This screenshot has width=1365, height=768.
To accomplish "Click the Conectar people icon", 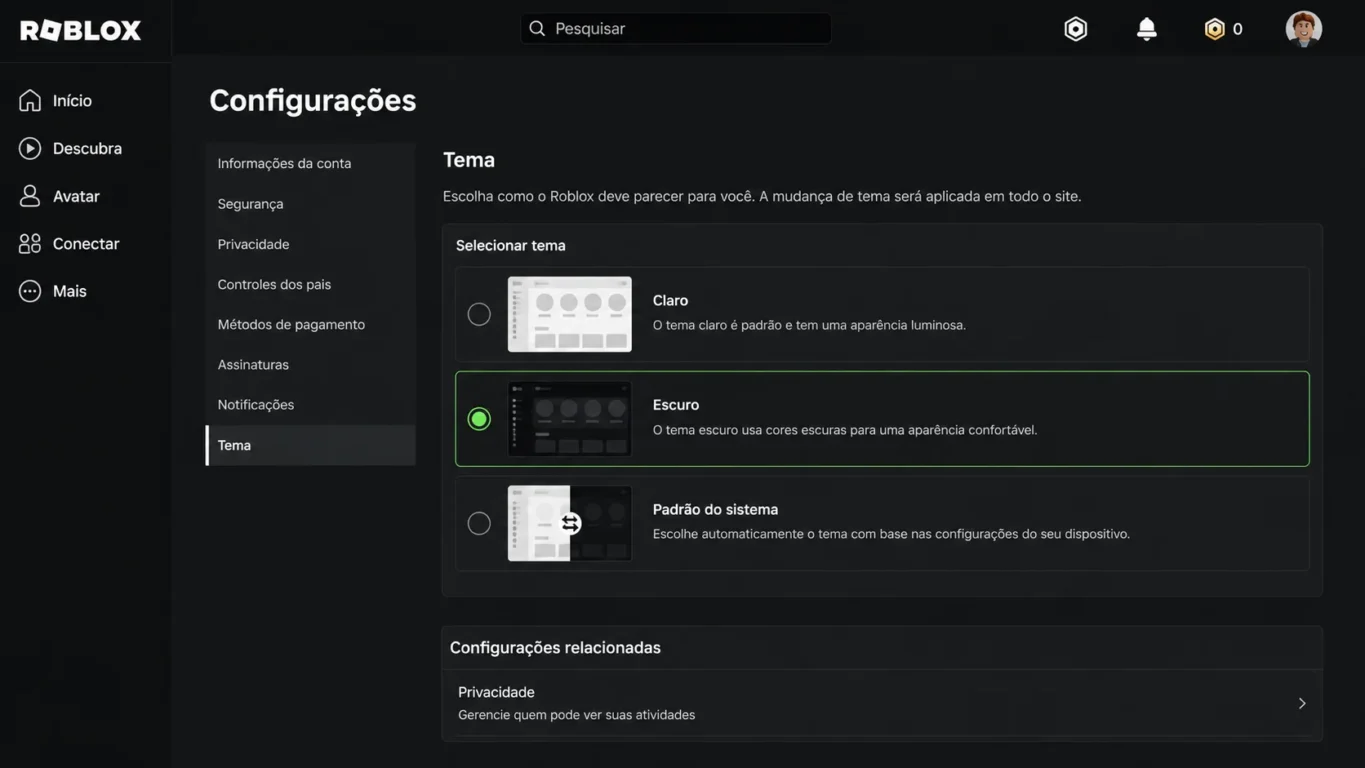I will click(x=30, y=243).
